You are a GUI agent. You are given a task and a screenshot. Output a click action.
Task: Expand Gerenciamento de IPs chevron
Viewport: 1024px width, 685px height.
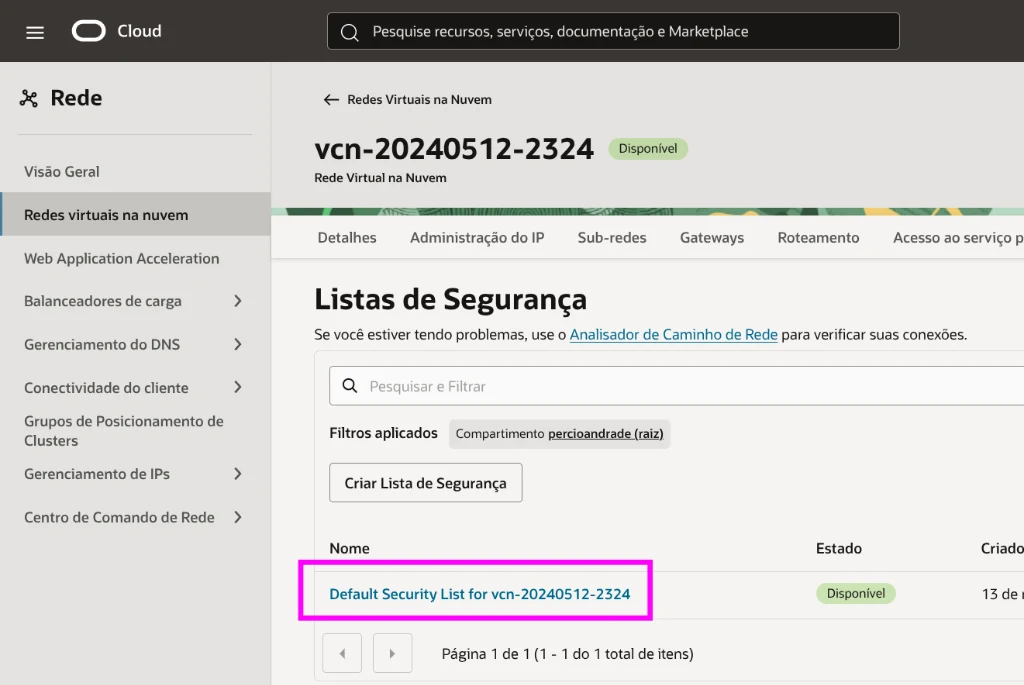(238, 474)
